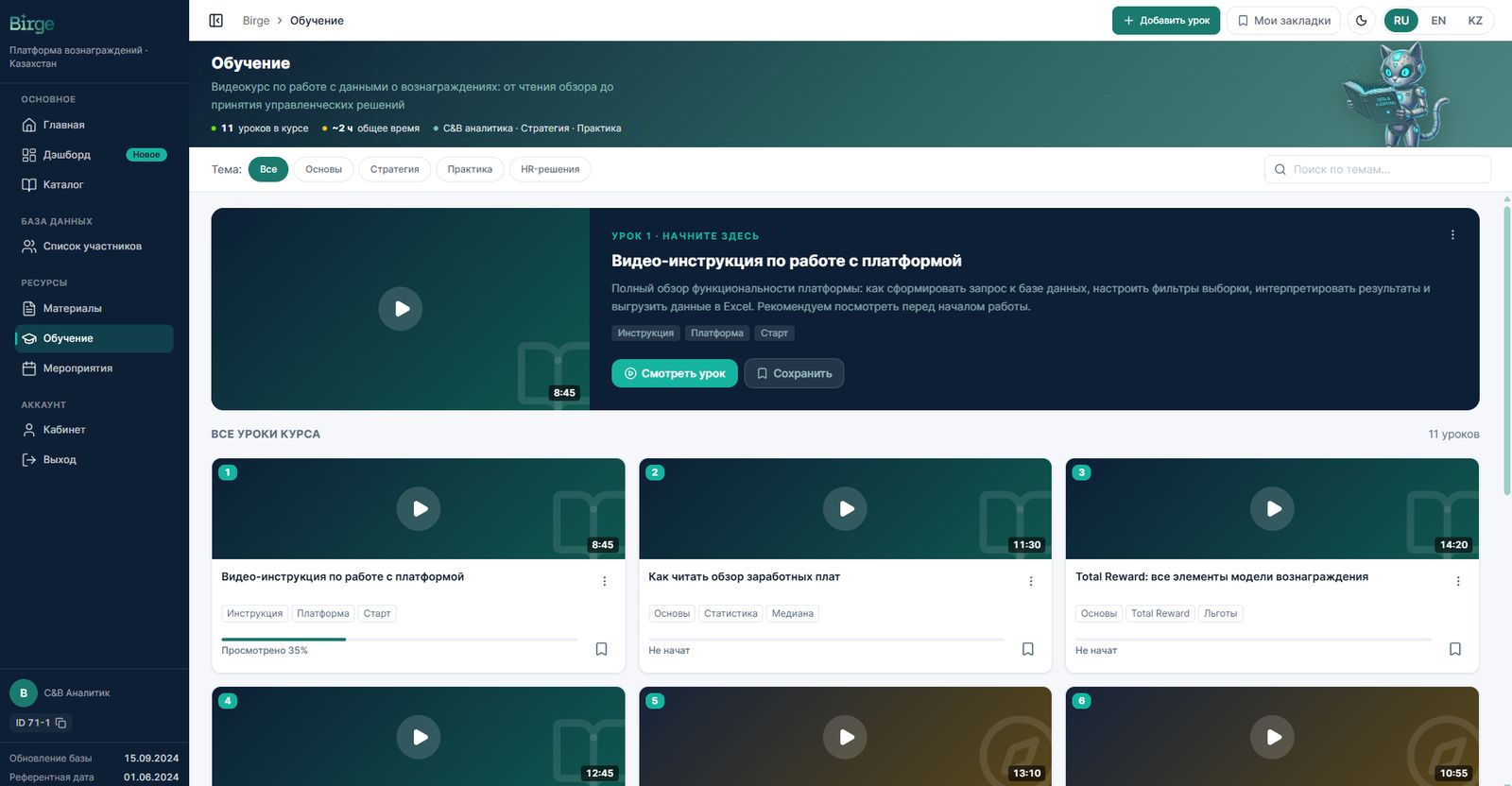
Task: Open Материалы in the sidebar
Action: [x=94, y=308]
